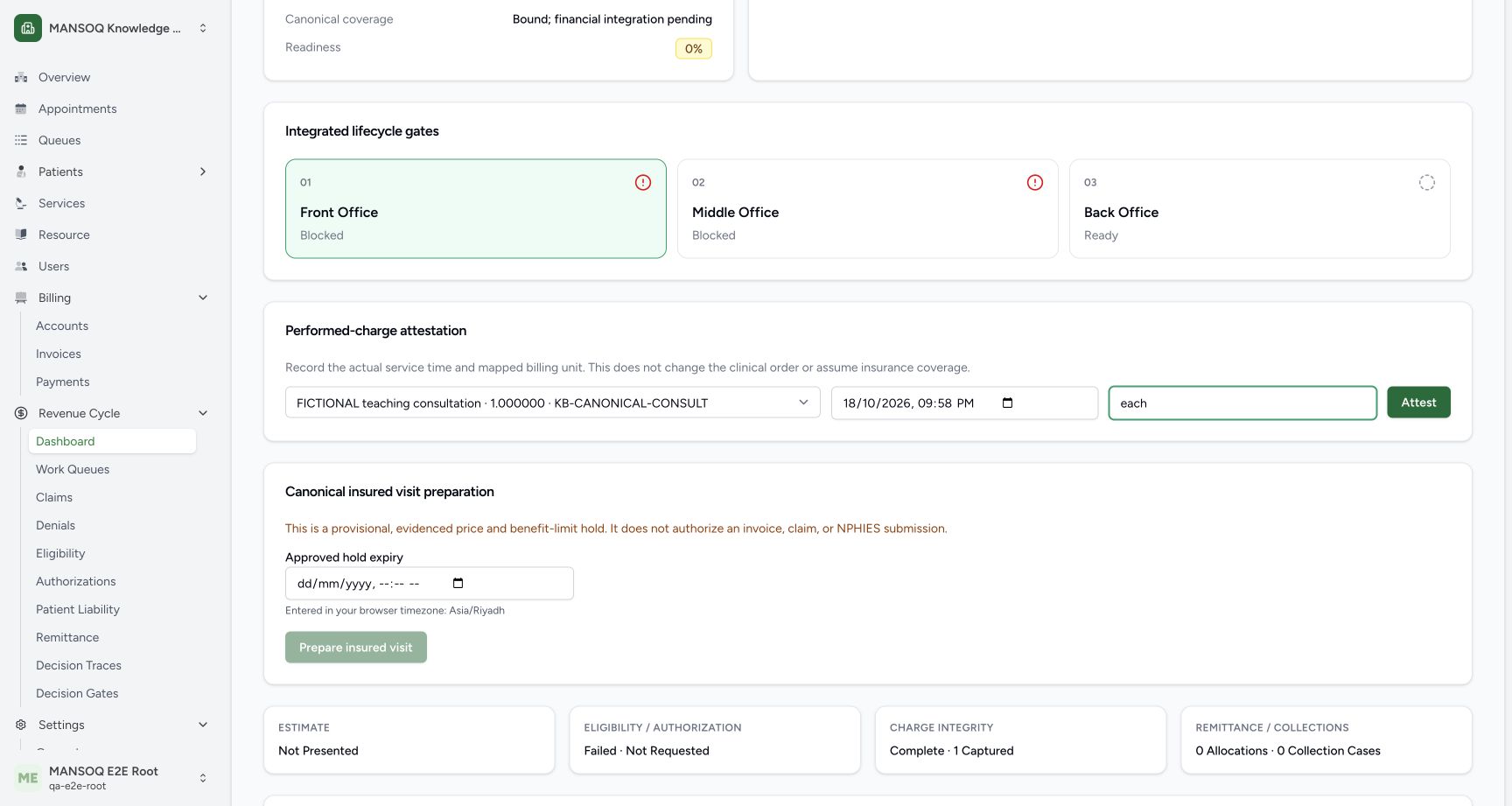Click the Prepare insured visit button
Viewport: 1512px width, 806px height.
click(356, 648)
